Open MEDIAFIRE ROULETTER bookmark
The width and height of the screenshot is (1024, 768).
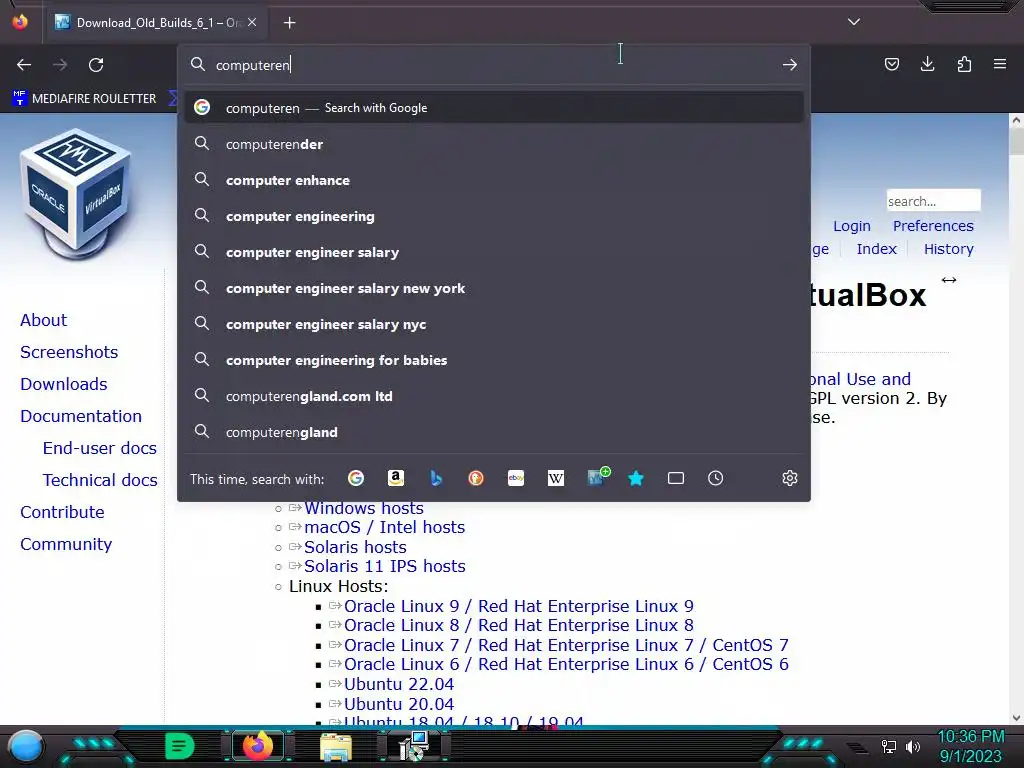tap(85, 99)
